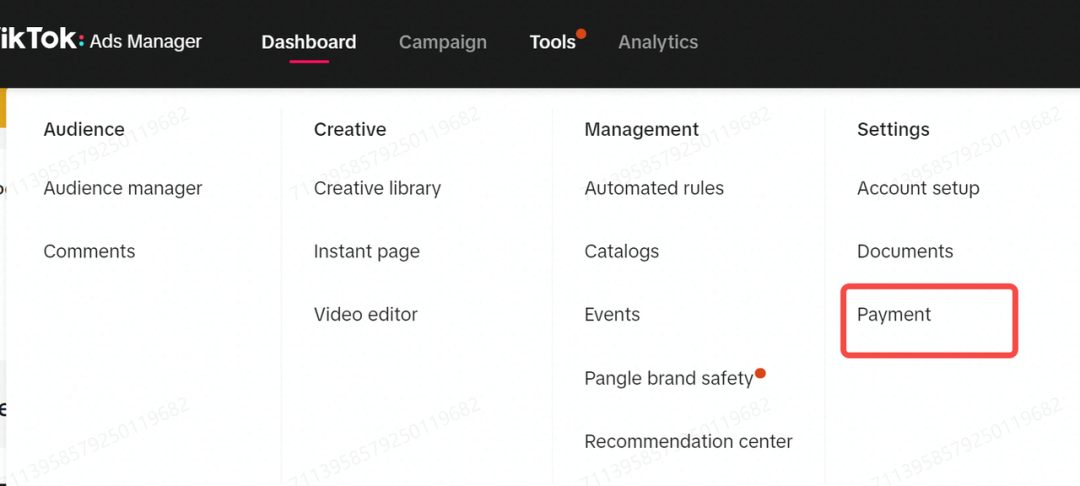Open the Creative library
This screenshot has width=1080, height=486.
(377, 188)
